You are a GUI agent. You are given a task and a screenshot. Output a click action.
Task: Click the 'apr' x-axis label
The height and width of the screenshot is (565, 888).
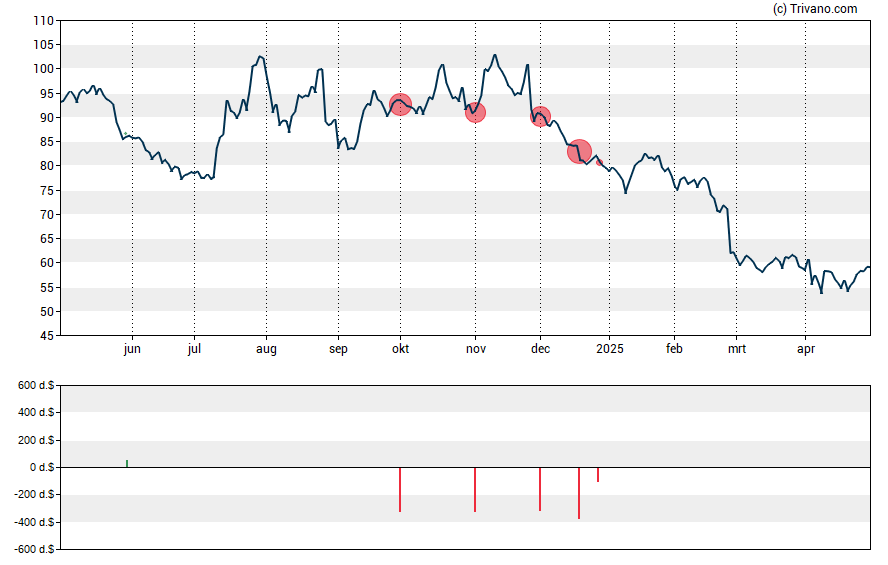point(806,349)
